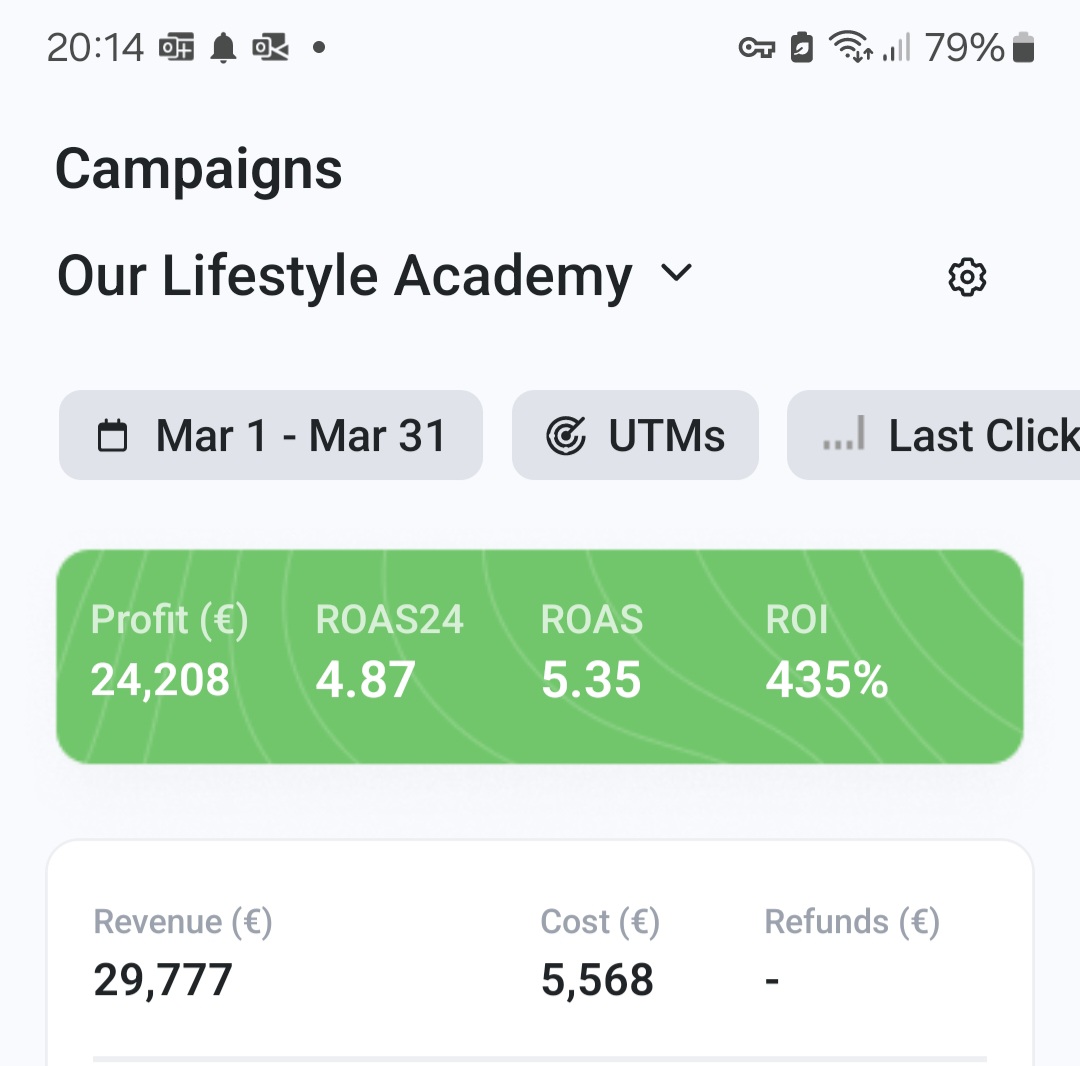Screen dimensions: 1080x1066
Task: Open the Mar 1 - Mar 31 date picker
Action: (271, 436)
